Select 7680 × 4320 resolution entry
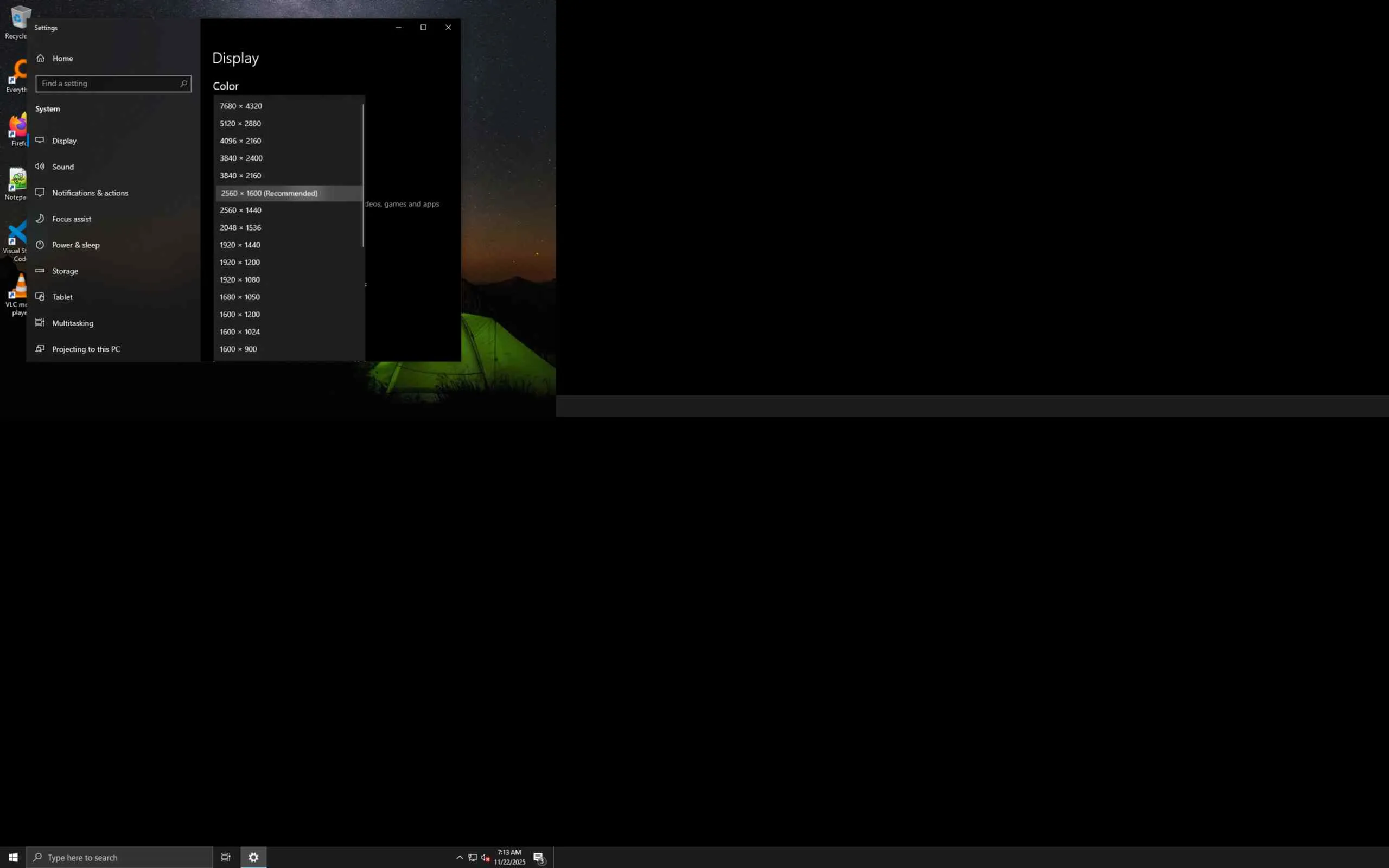 tap(241, 106)
